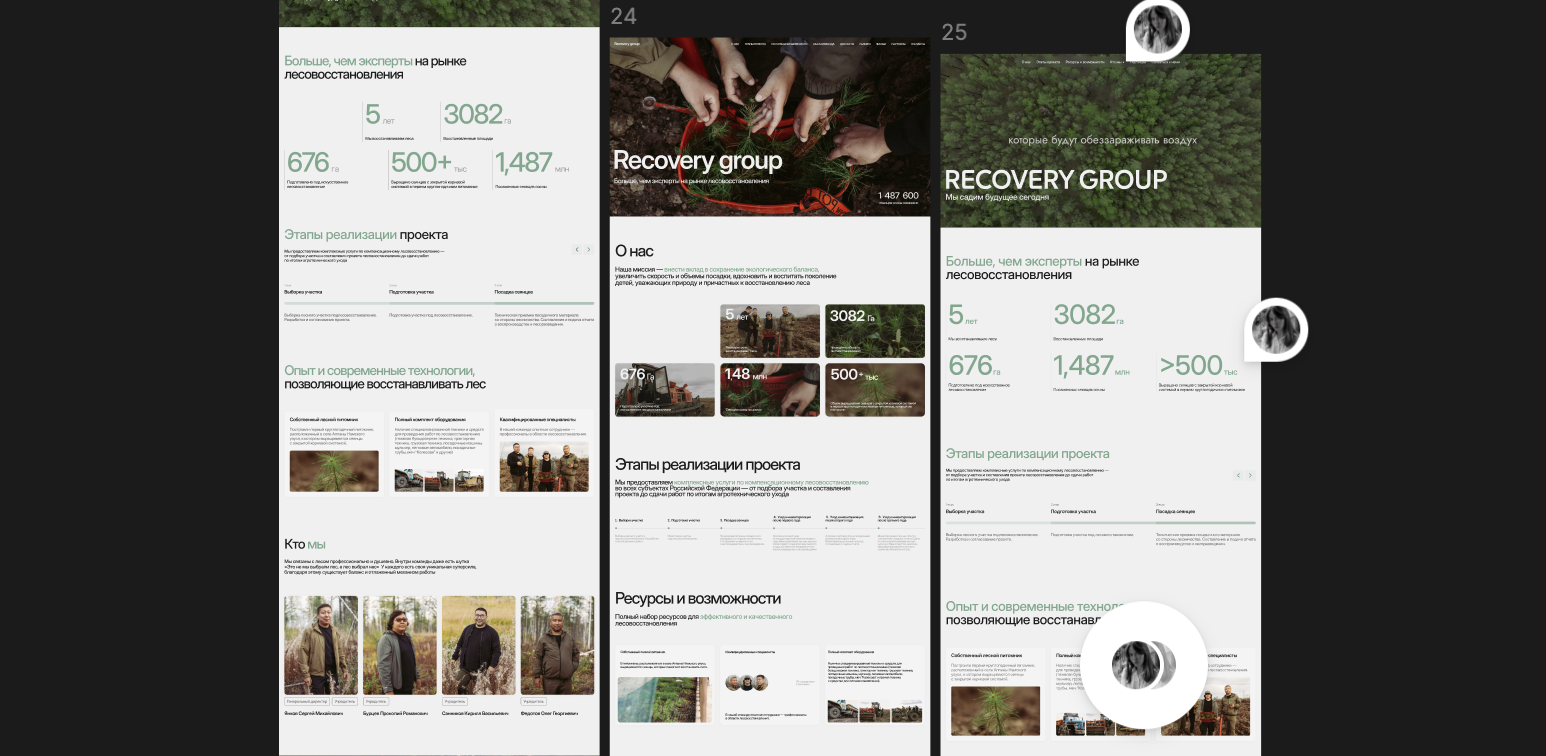
Task: Click the team photo in the specialists card, left frame
Action: (x=544, y=468)
